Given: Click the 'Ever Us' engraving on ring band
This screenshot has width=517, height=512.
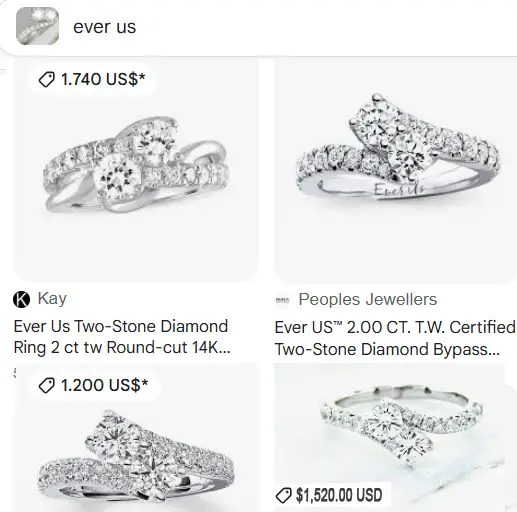Looking at the screenshot, I should [399, 190].
